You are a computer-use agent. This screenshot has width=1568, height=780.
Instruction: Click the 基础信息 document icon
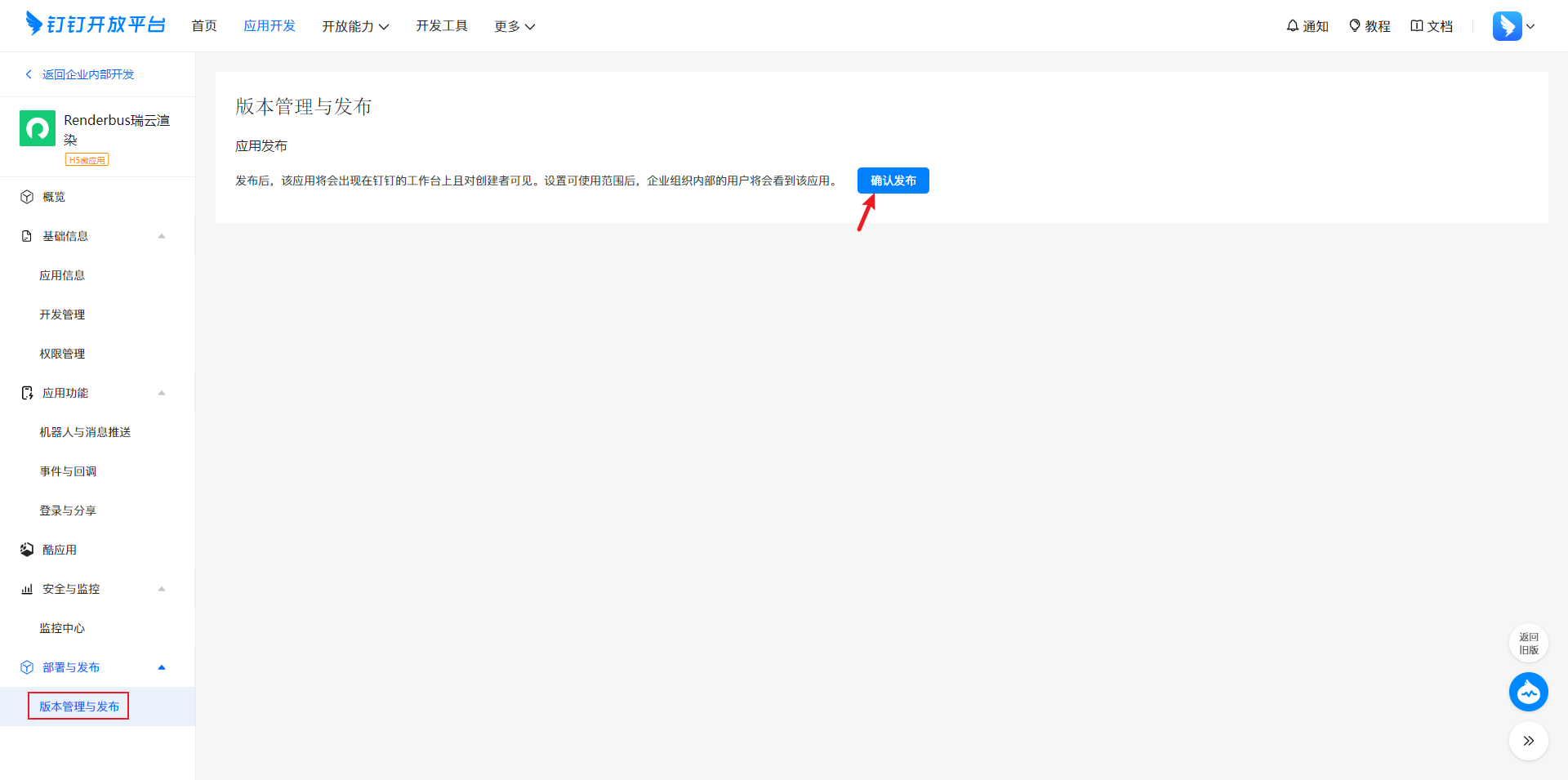coord(27,236)
